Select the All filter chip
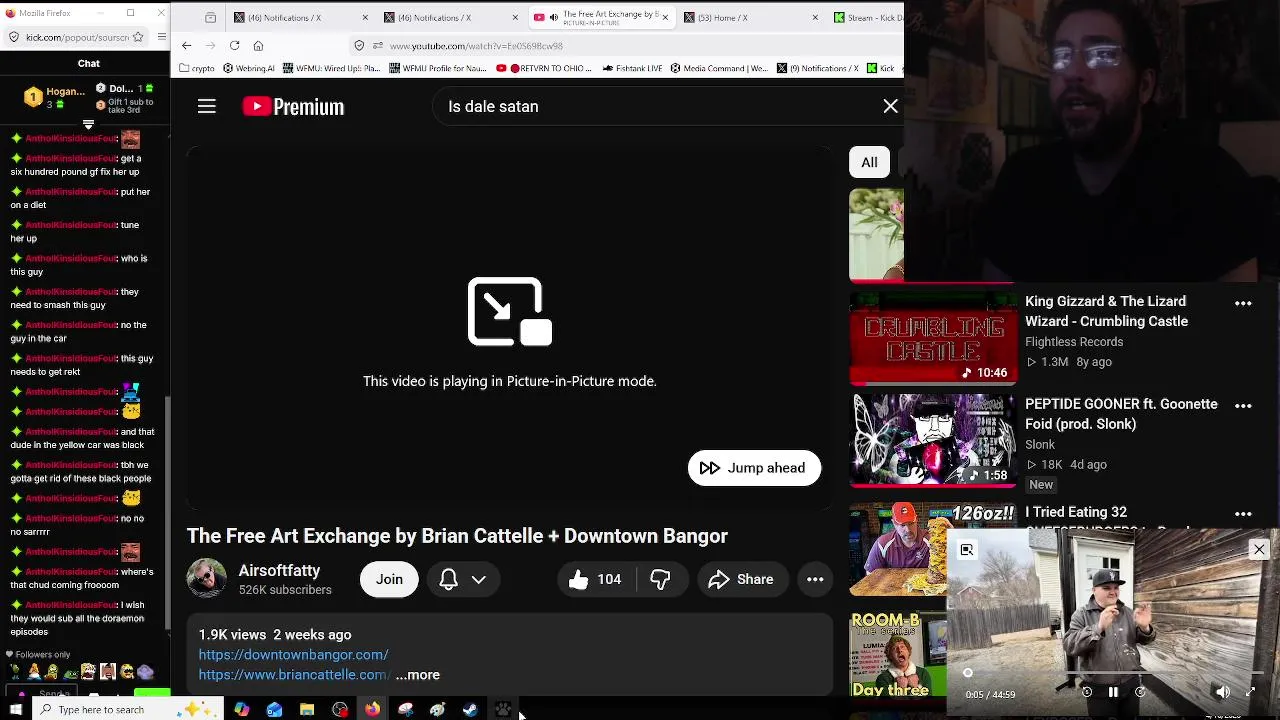Viewport: 1280px width, 720px height. 869,162
